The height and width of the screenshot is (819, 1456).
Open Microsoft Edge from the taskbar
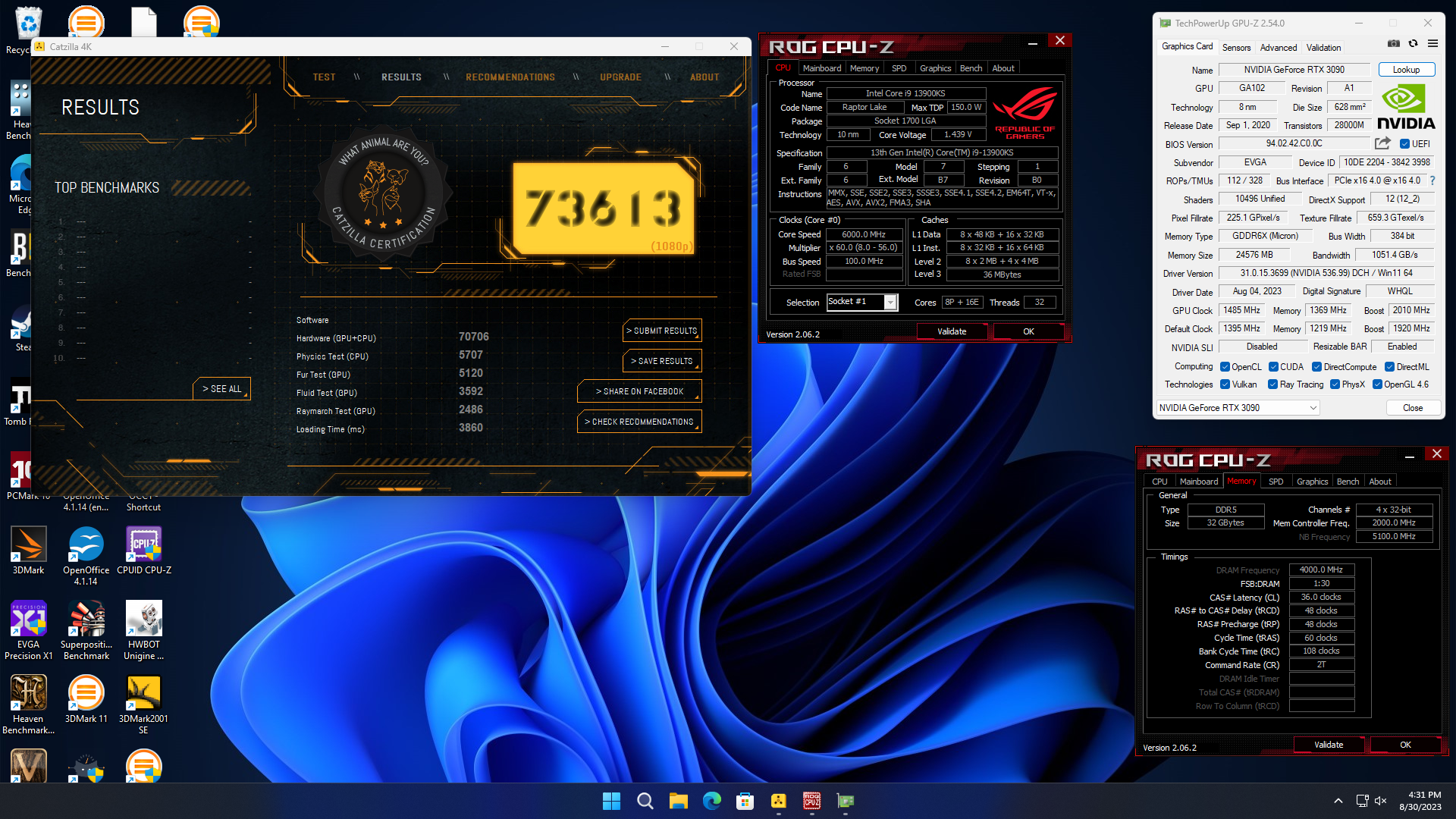coord(711,801)
